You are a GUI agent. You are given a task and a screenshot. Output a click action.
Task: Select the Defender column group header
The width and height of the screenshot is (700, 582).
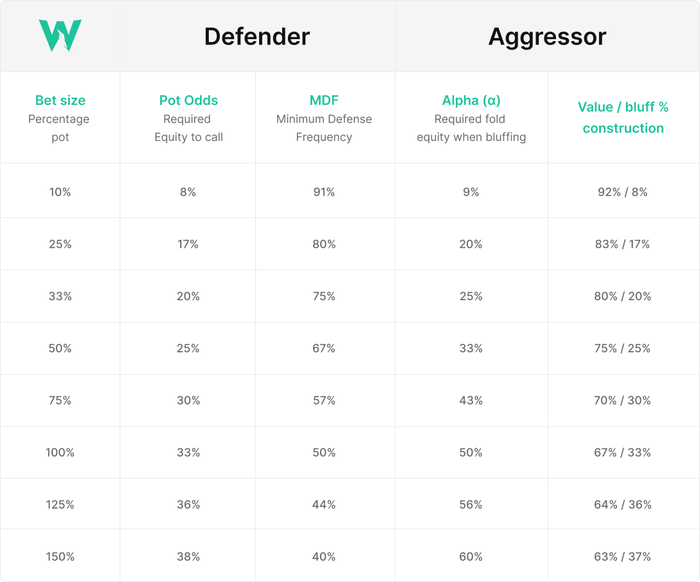pyautogui.click(x=257, y=37)
